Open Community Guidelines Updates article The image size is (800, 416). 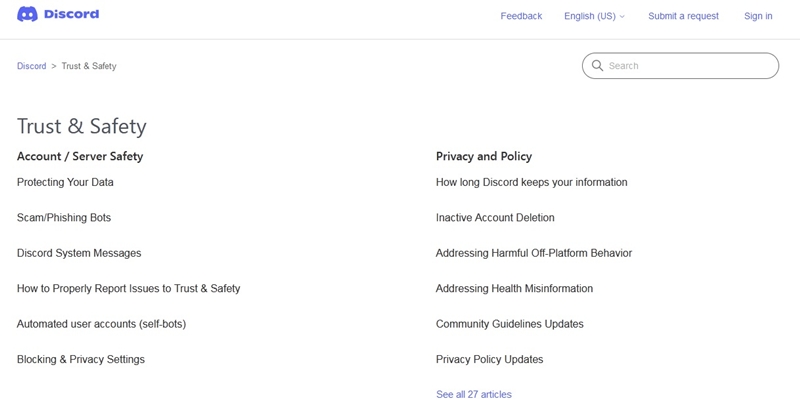[x=510, y=324]
